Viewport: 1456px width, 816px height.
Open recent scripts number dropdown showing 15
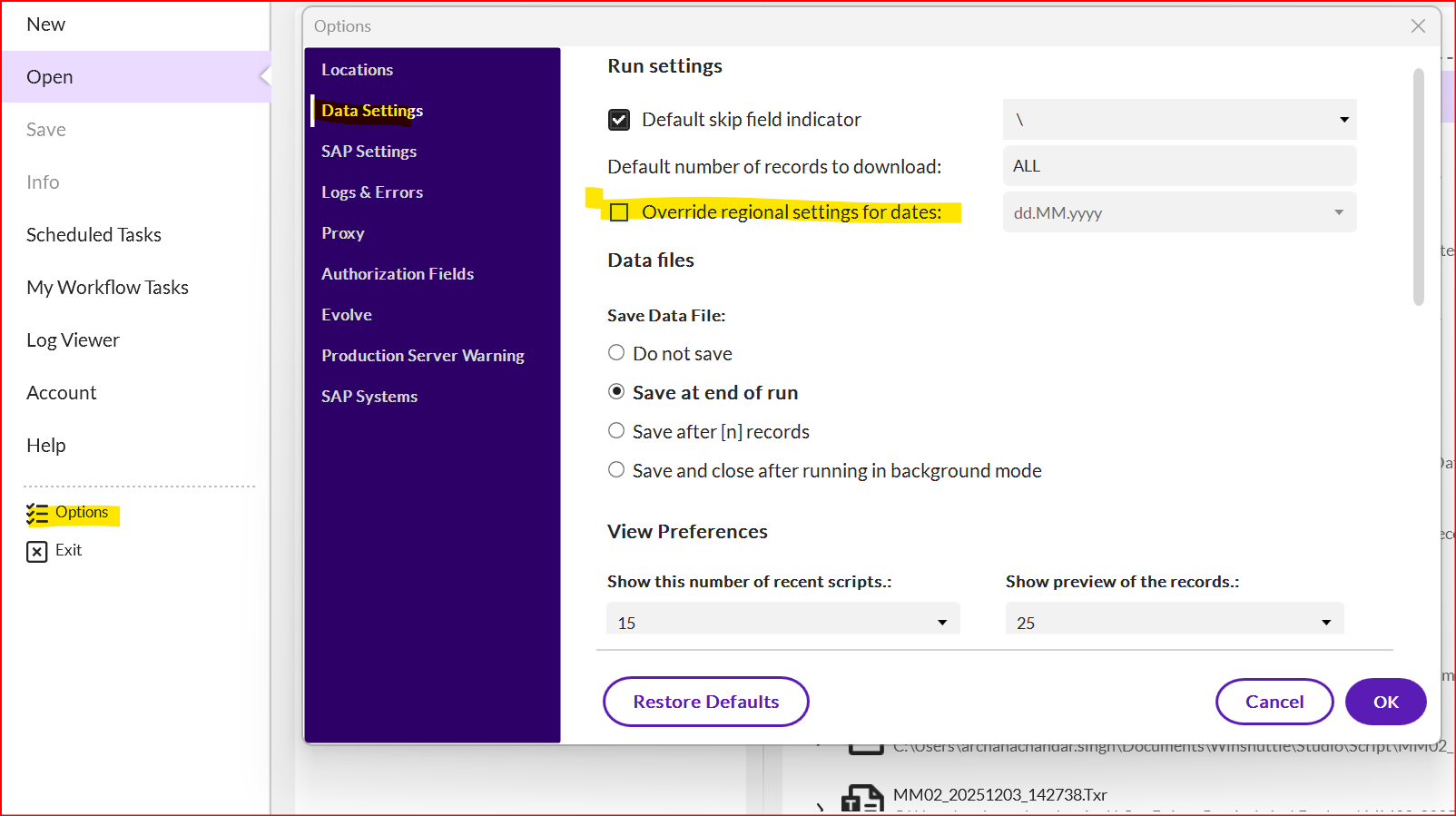point(782,620)
